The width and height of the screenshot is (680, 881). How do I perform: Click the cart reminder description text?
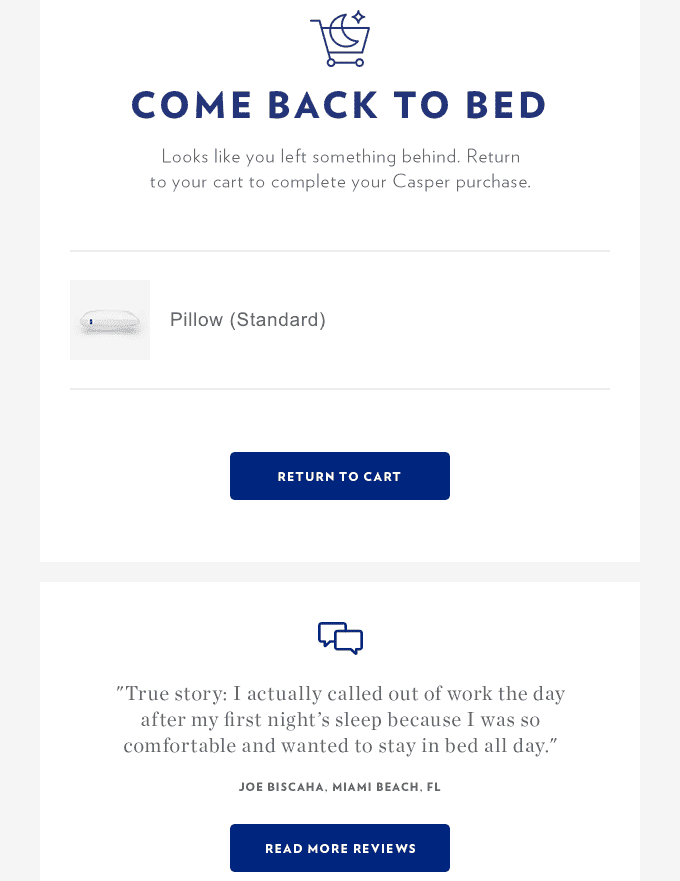[340, 169]
